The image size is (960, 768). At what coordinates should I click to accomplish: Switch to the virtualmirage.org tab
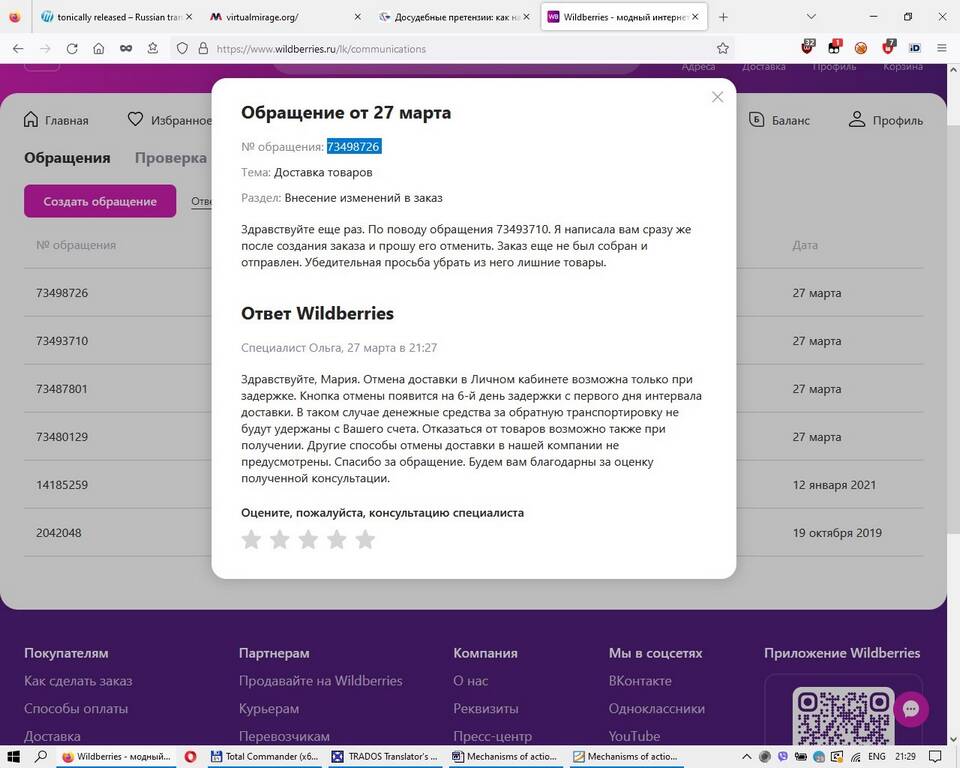286,17
